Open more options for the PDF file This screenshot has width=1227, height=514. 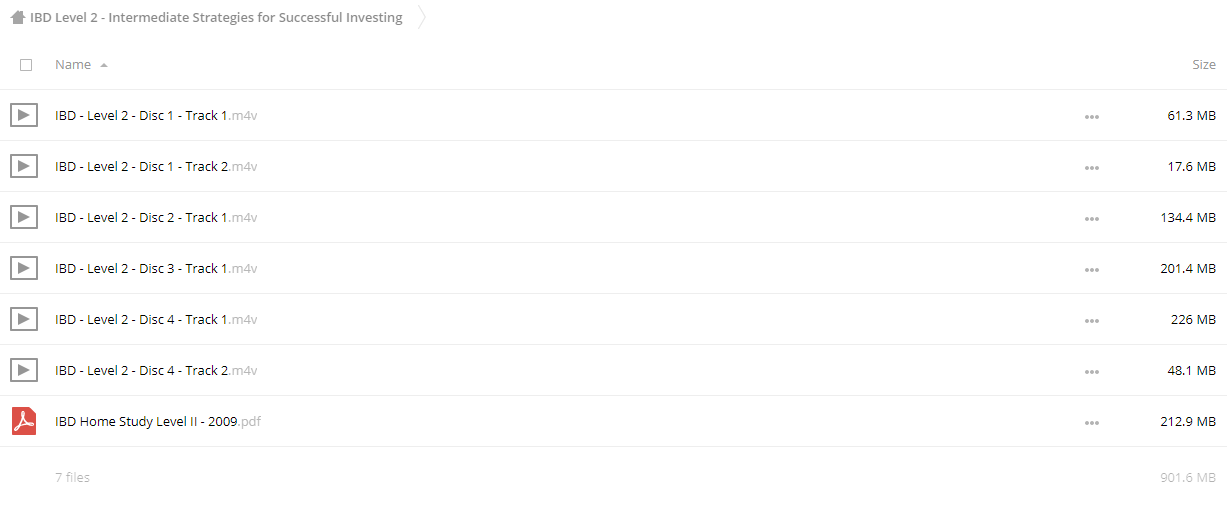[1091, 423]
